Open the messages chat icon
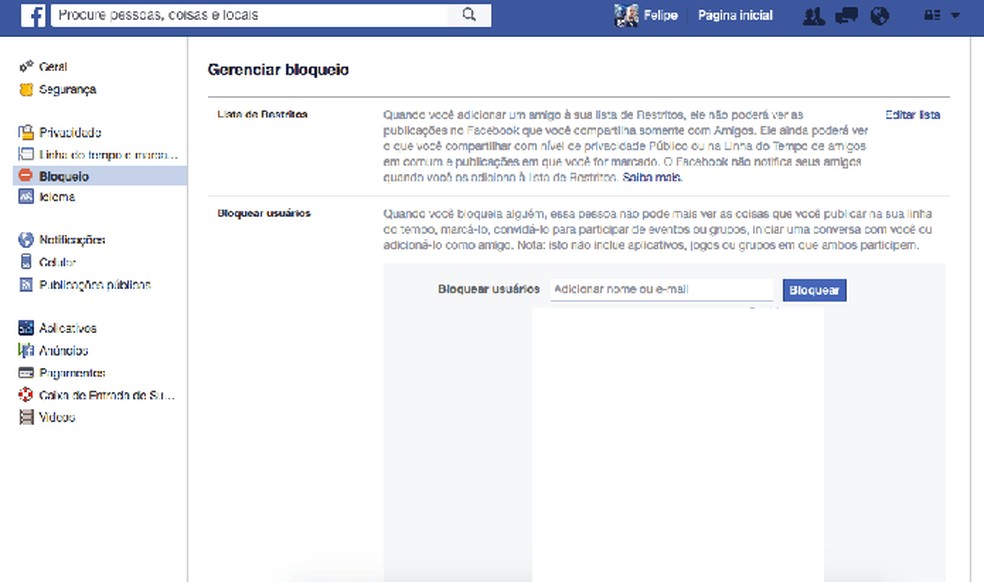 [x=846, y=15]
